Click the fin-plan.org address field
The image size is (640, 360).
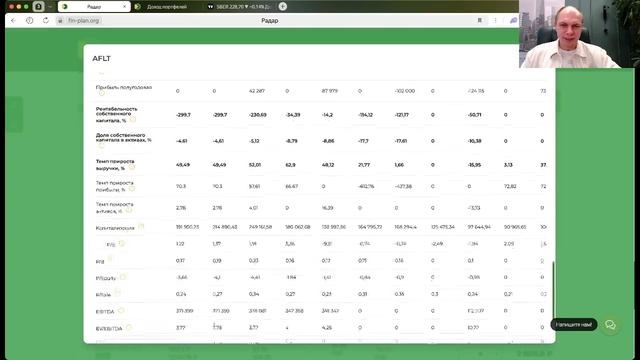click(x=83, y=20)
